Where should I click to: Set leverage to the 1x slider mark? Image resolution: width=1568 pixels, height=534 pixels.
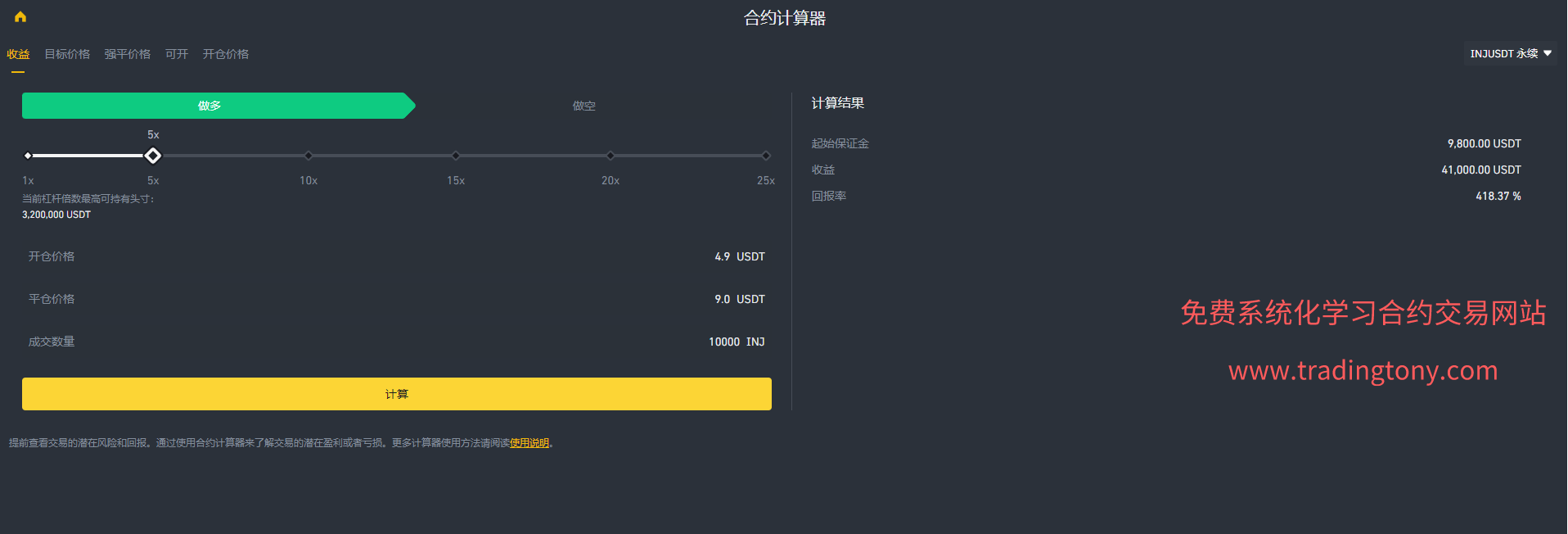tap(28, 156)
